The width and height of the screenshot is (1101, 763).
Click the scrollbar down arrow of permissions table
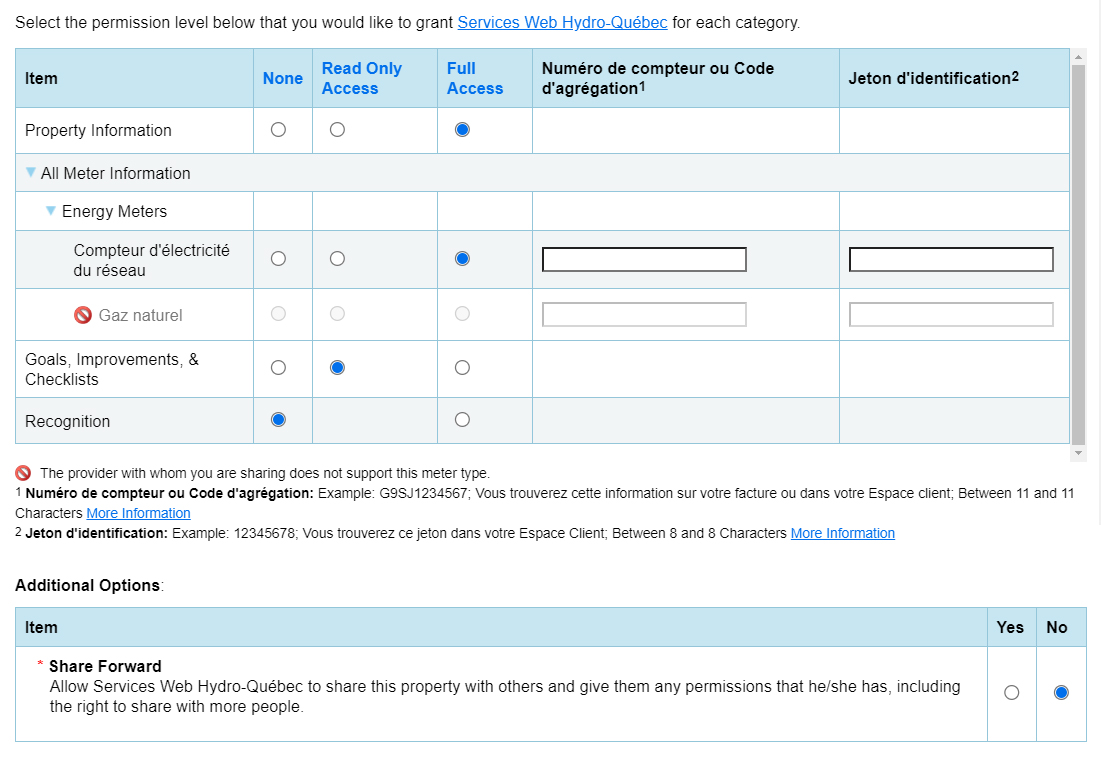pos(1078,454)
